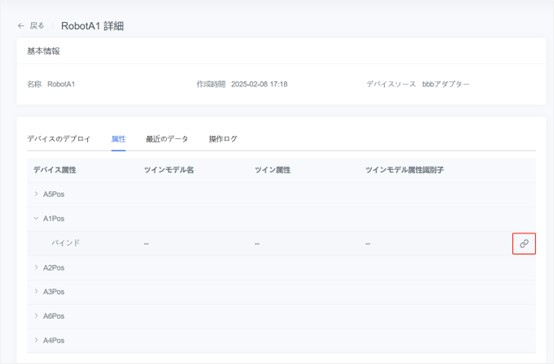
Task: Open the 操作ログ tab
Action: point(223,139)
